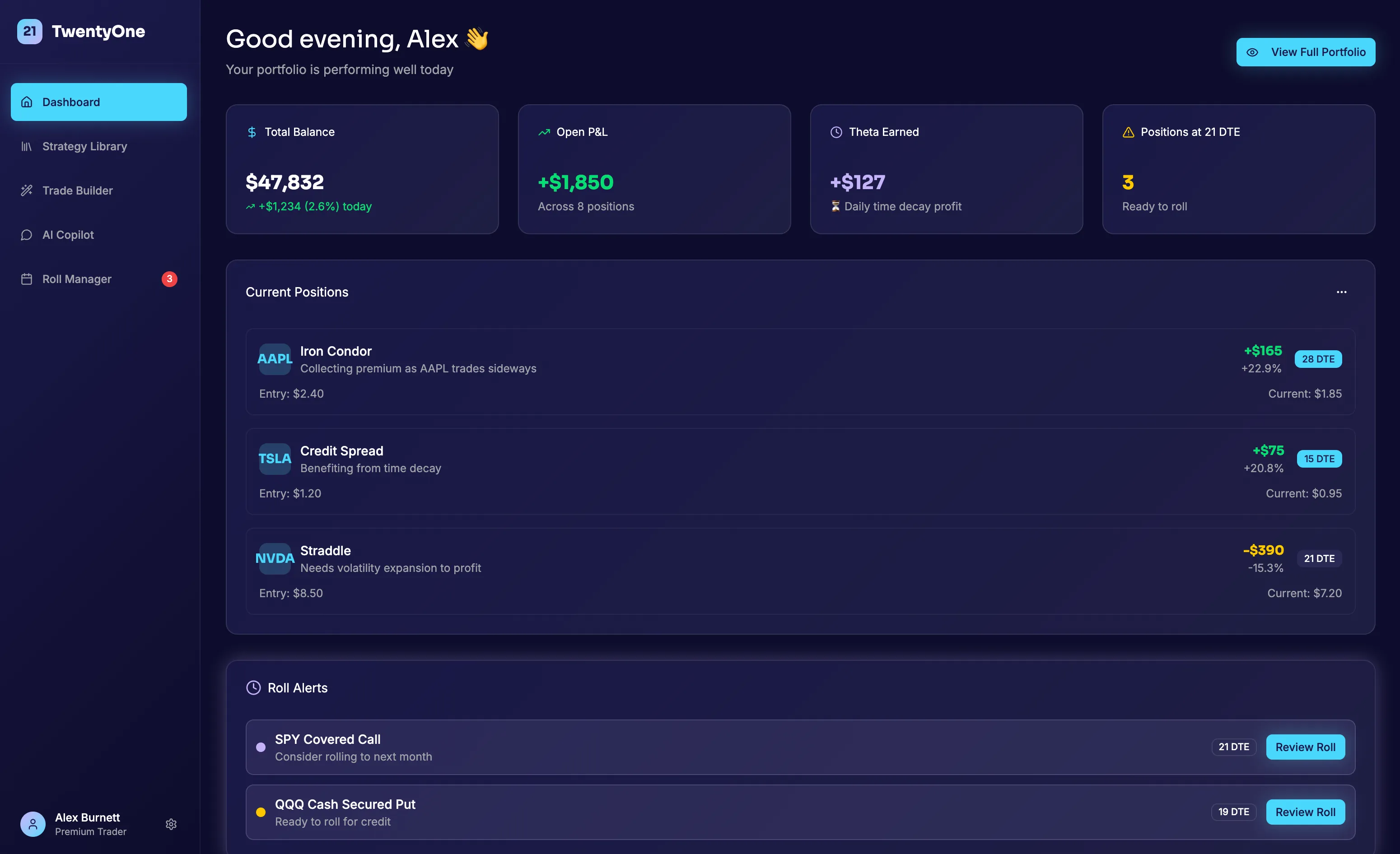1400x854 pixels.
Task: Click the AAPL ticker badge
Action: coord(275,359)
